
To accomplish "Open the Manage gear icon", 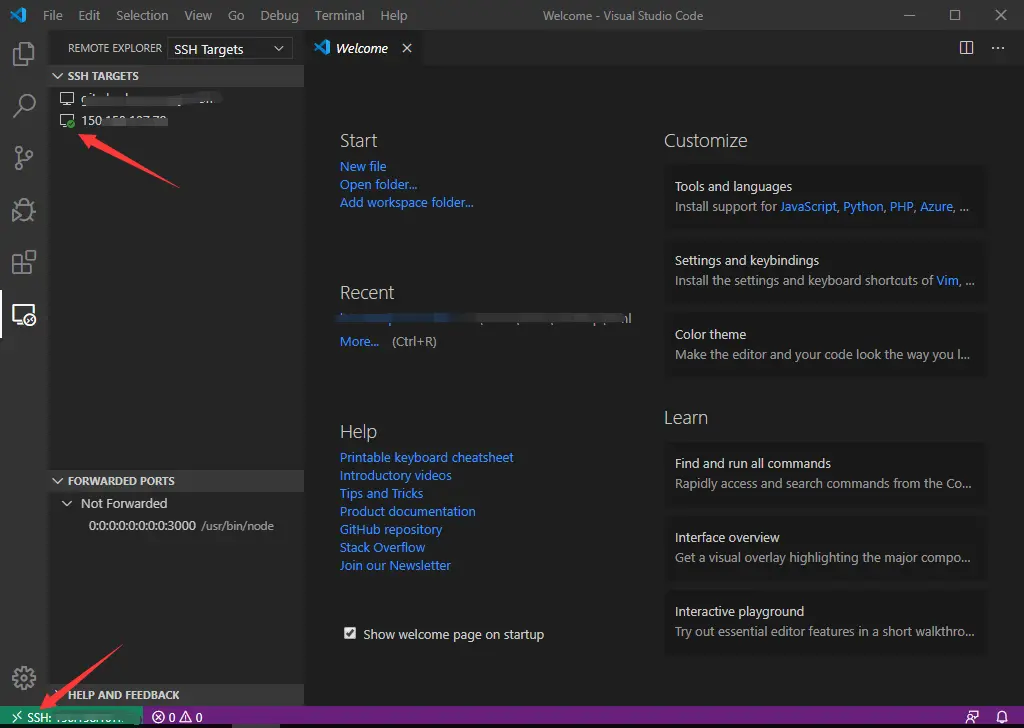I will 24,678.
